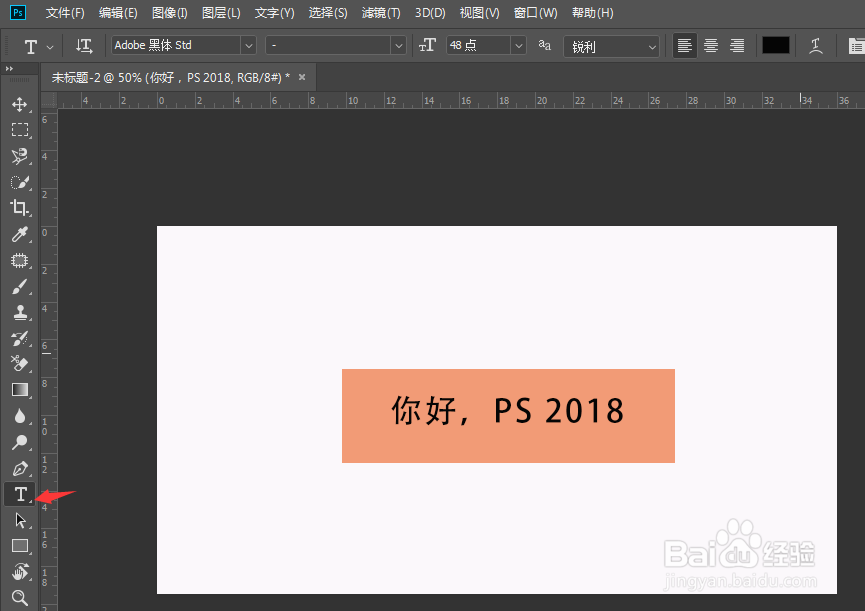This screenshot has width=865, height=611.
Task: Select the Rectangular Marquee tool
Action: tap(20, 129)
